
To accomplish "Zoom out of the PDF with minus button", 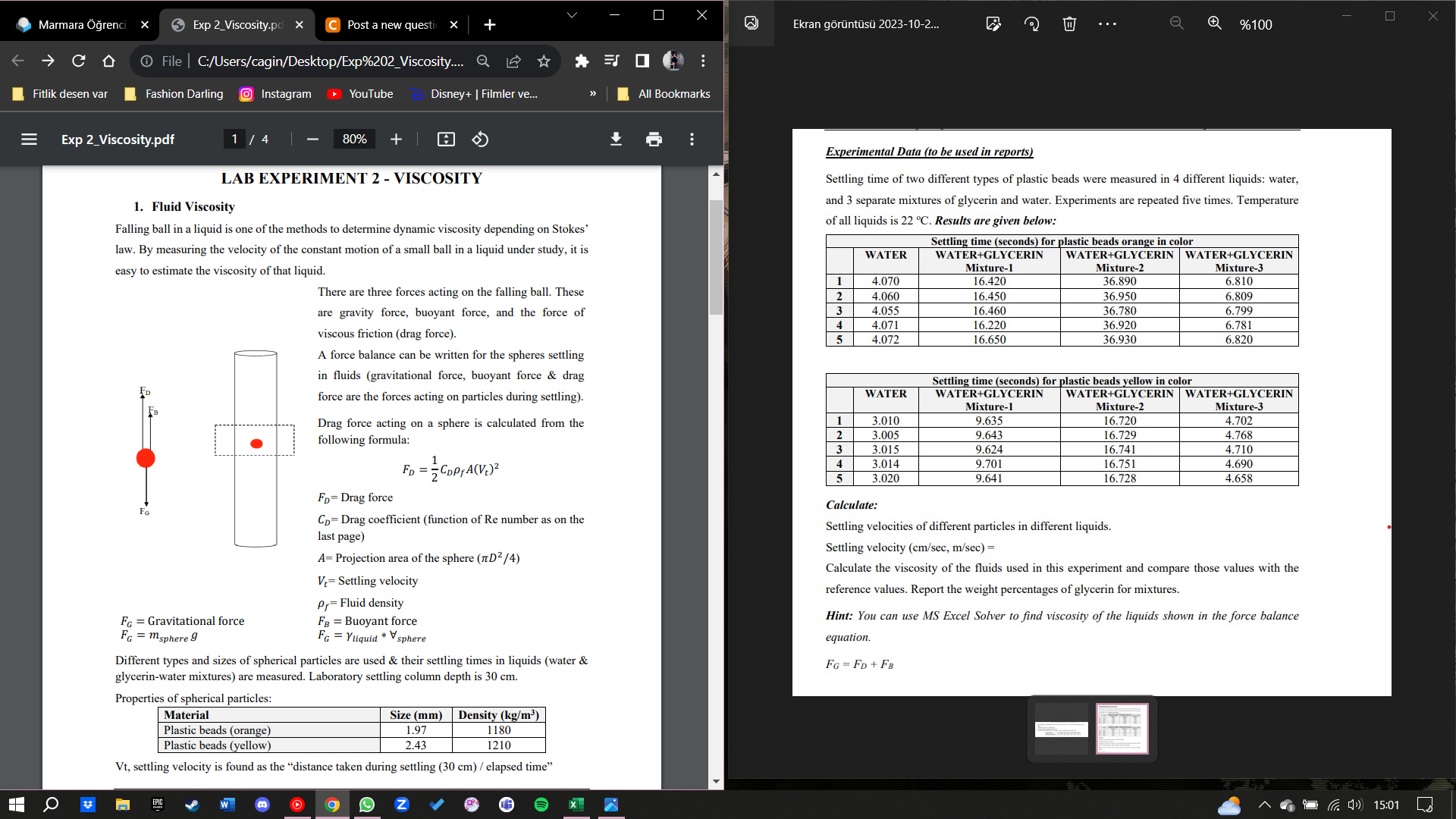I will [x=312, y=139].
